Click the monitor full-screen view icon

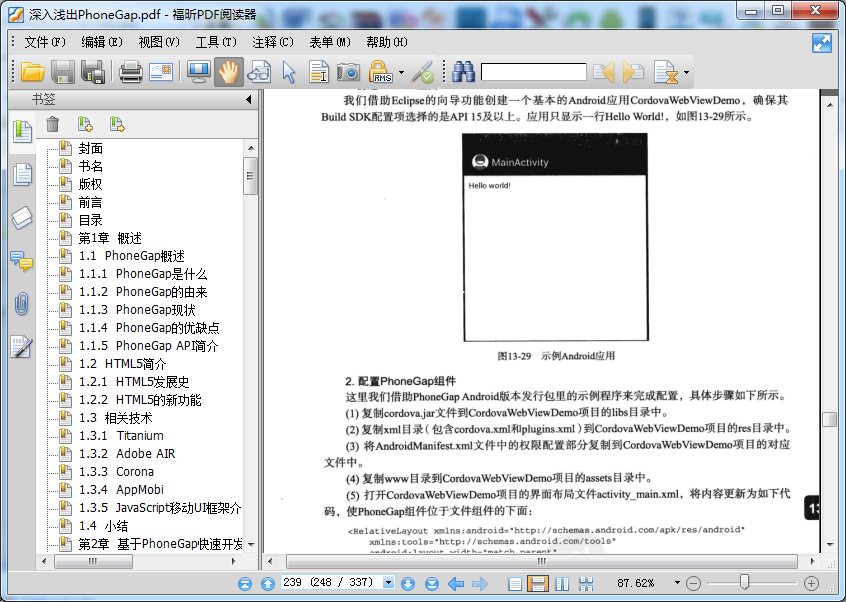click(x=199, y=72)
